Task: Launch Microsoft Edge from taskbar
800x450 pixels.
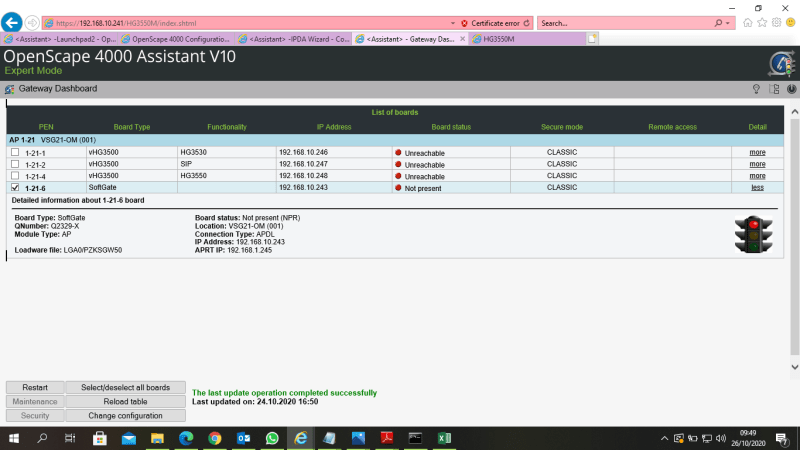Action: coord(186,438)
